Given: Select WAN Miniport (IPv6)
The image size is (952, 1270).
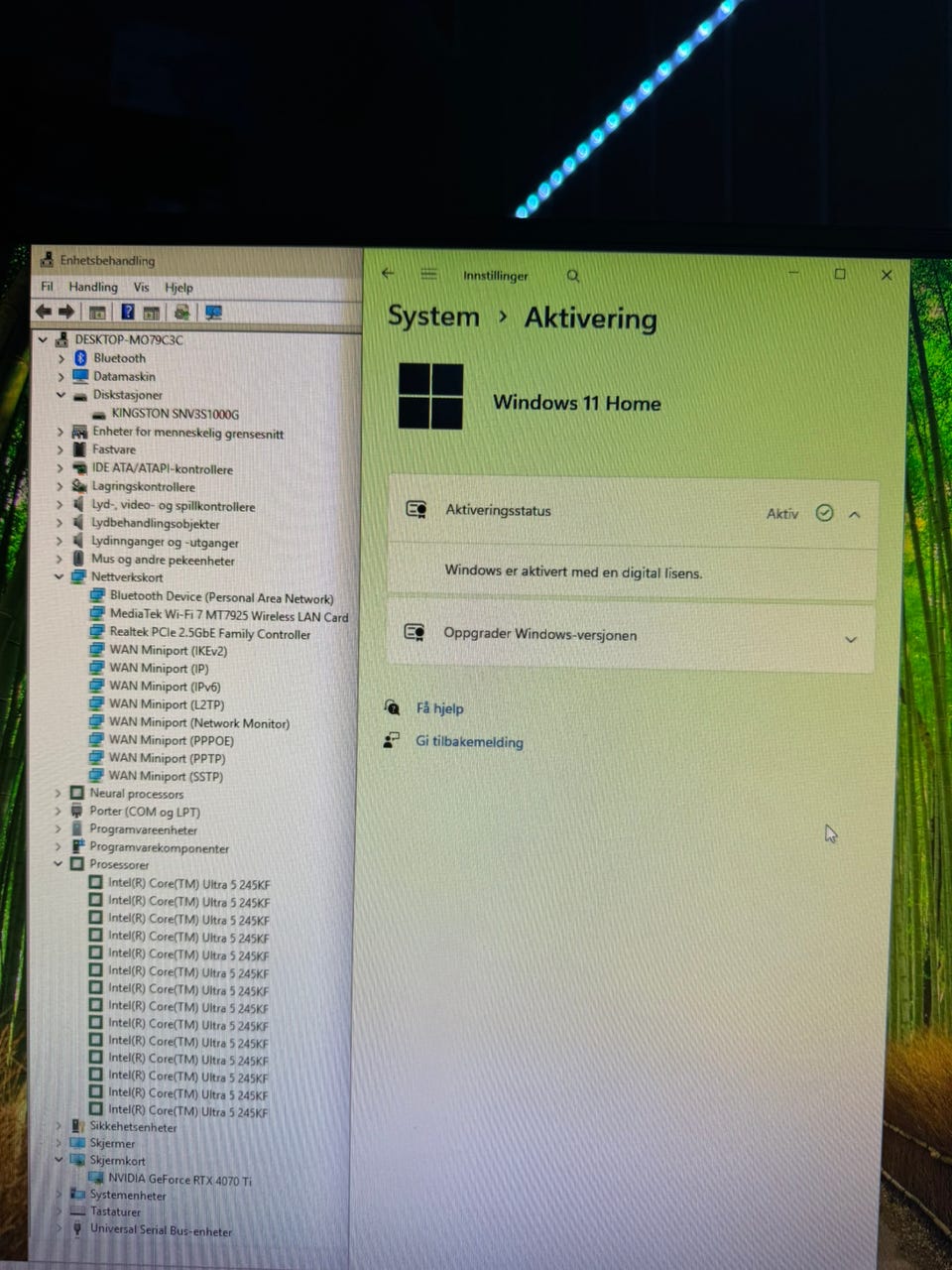Looking at the screenshot, I should click(x=166, y=687).
